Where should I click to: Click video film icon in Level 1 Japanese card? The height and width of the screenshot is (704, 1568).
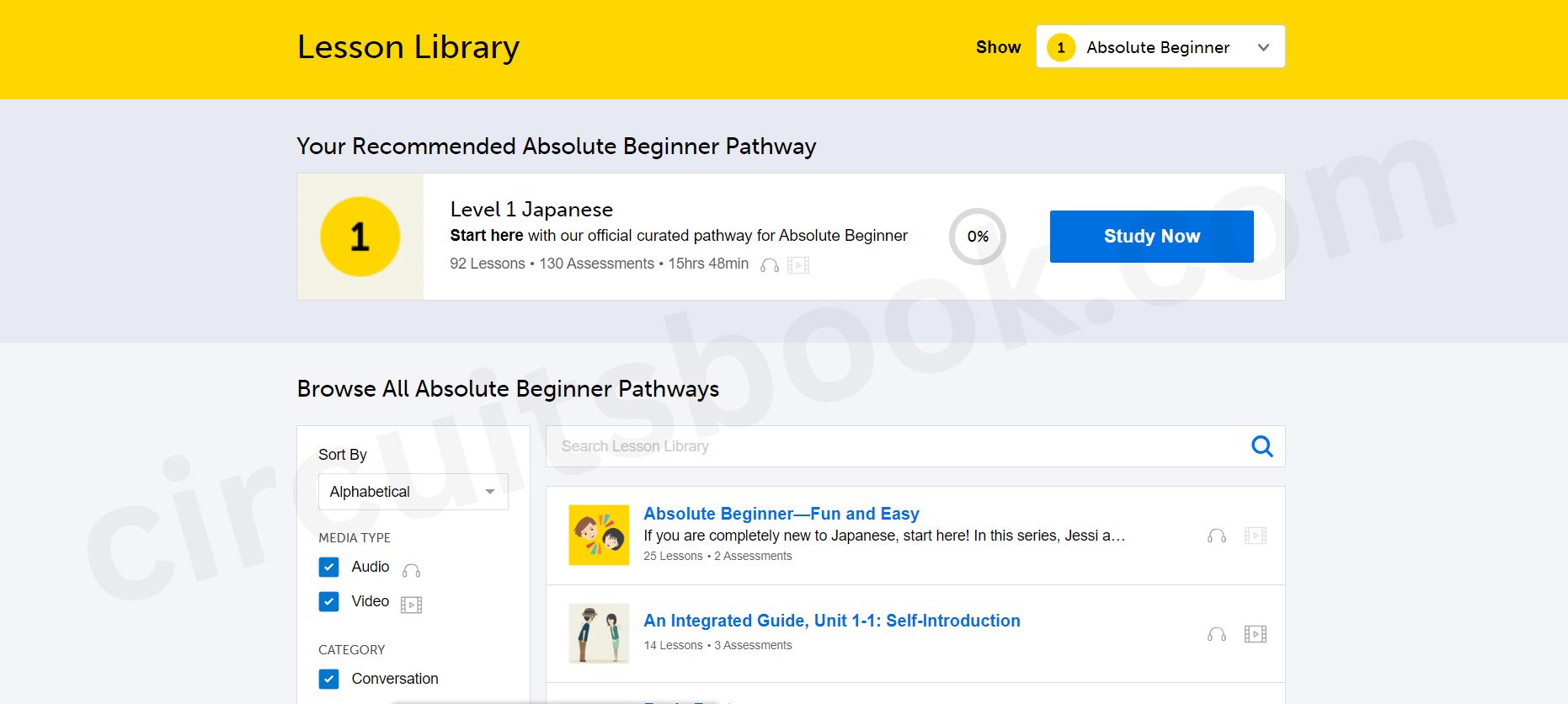797,265
